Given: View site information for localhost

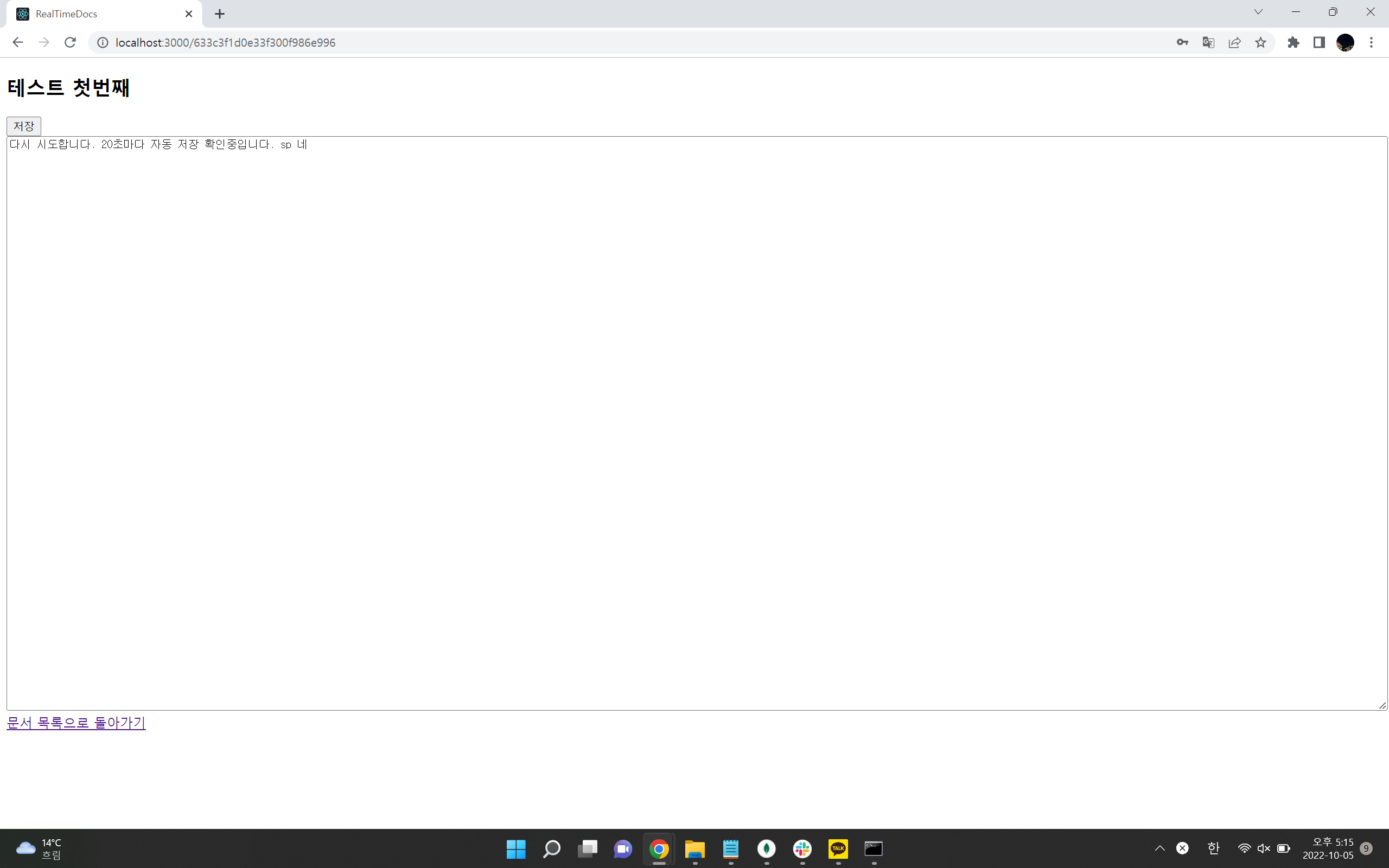Looking at the screenshot, I should coord(103,42).
